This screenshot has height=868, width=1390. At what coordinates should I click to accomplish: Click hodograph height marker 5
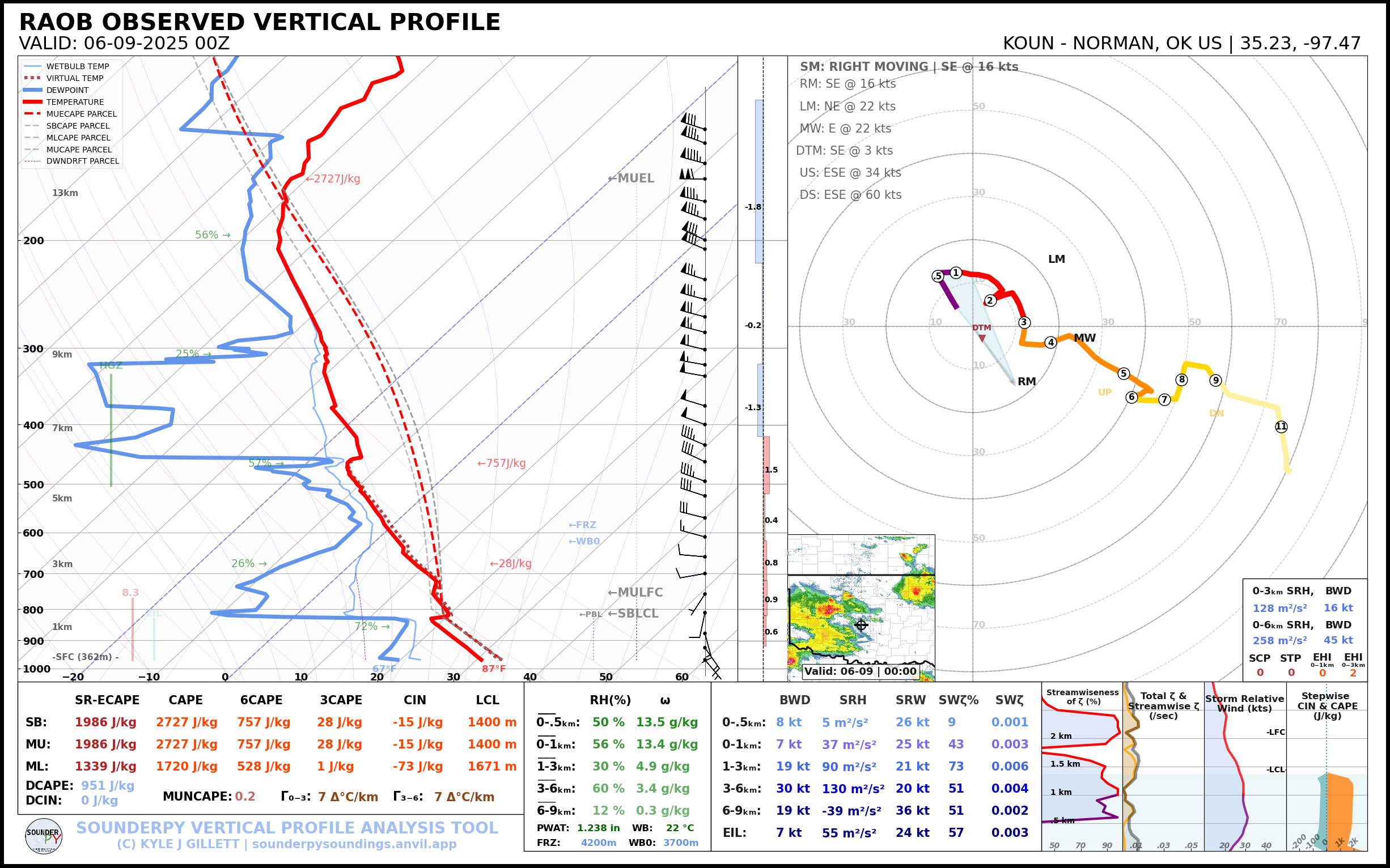pyautogui.click(x=1124, y=374)
